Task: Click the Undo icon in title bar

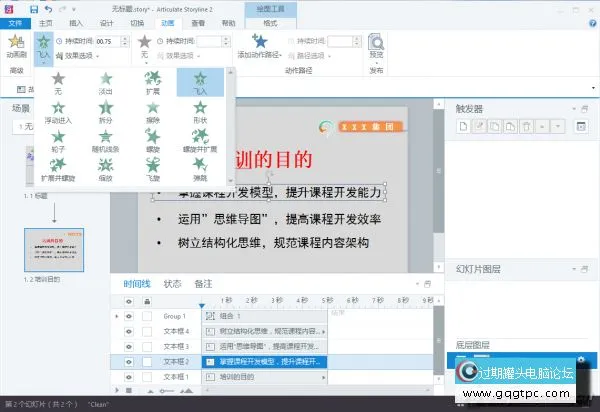Action: click(48, 9)
